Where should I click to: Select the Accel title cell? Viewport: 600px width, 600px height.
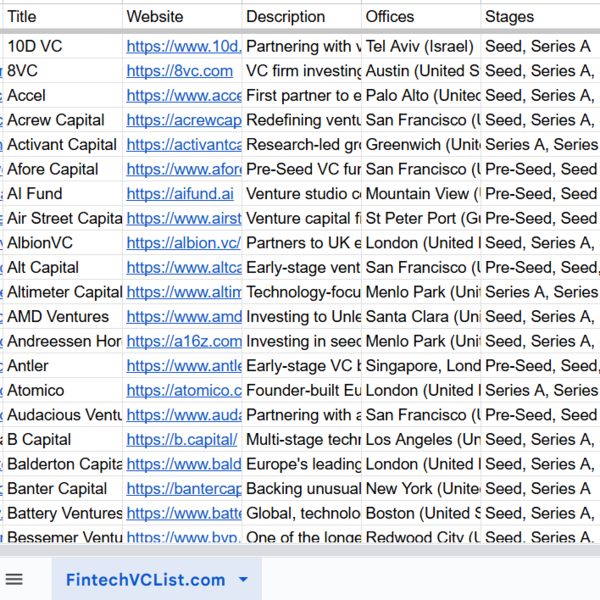coord(63,95)
